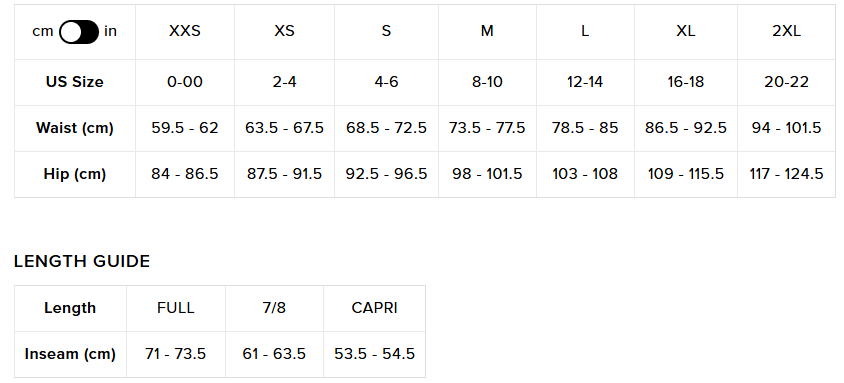Select the XS size column header

(x=284, y=31)
